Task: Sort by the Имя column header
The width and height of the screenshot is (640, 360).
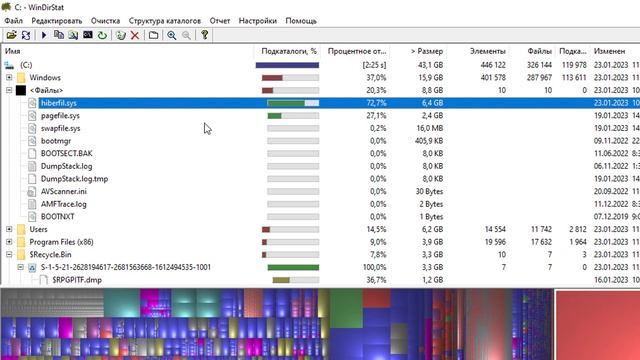Action: tap(127, 51)
